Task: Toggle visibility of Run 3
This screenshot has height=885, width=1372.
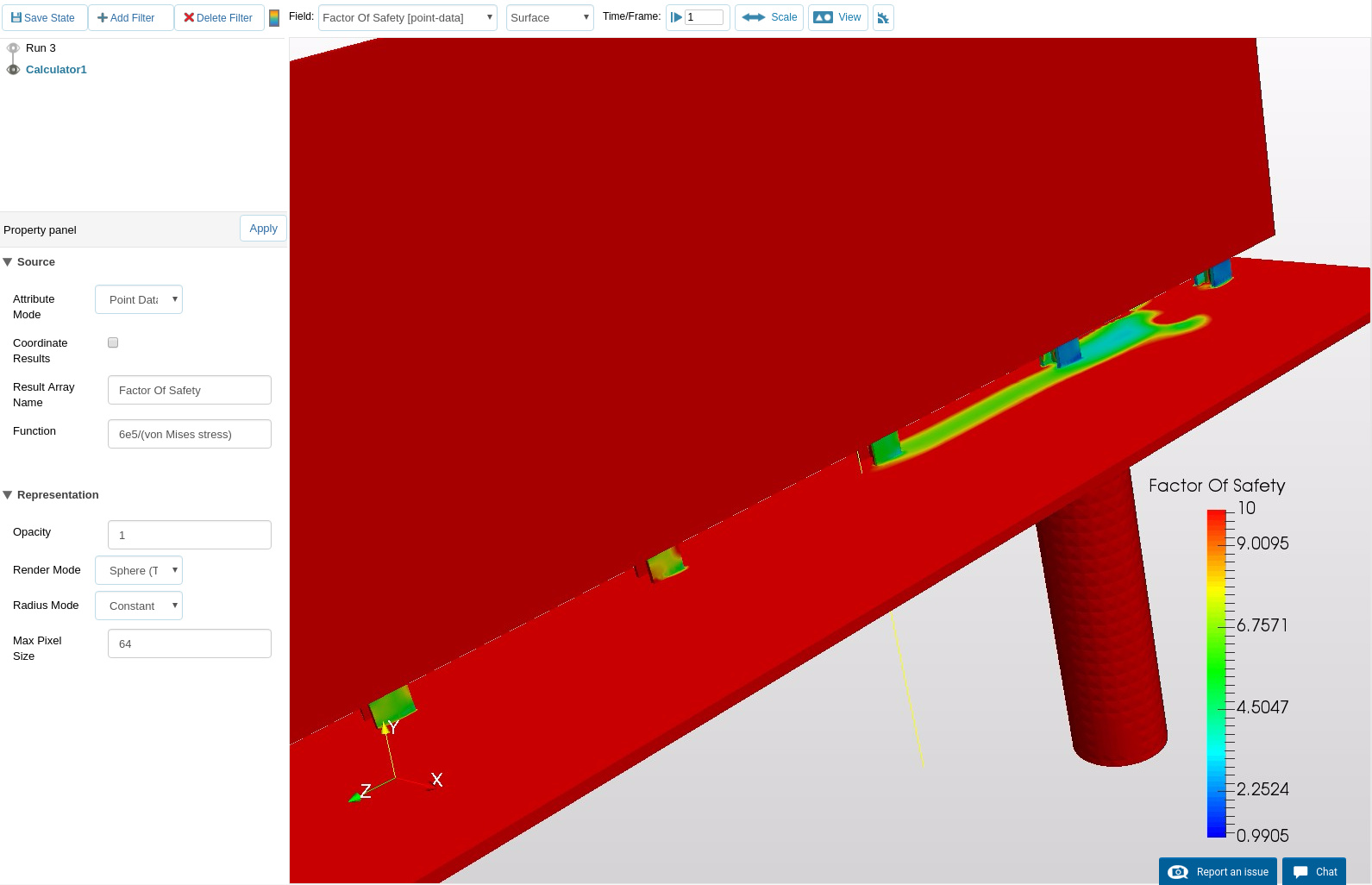Action: click(x=13, y=48)
